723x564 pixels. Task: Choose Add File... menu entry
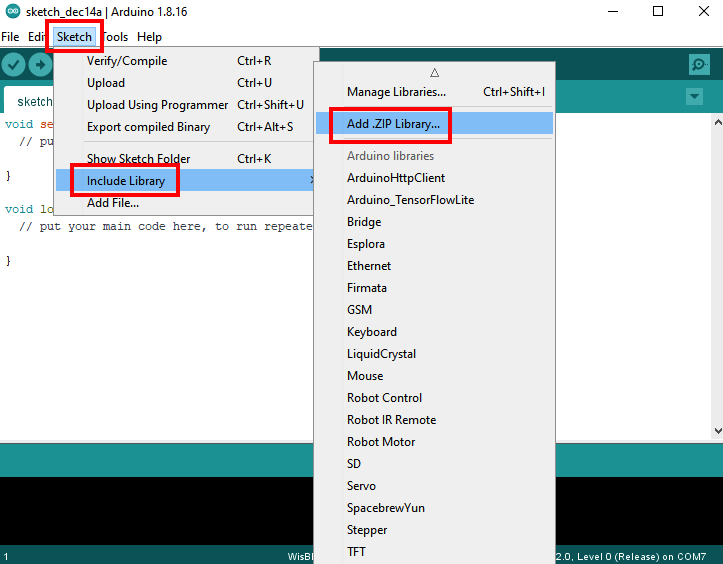click(184, 203)
